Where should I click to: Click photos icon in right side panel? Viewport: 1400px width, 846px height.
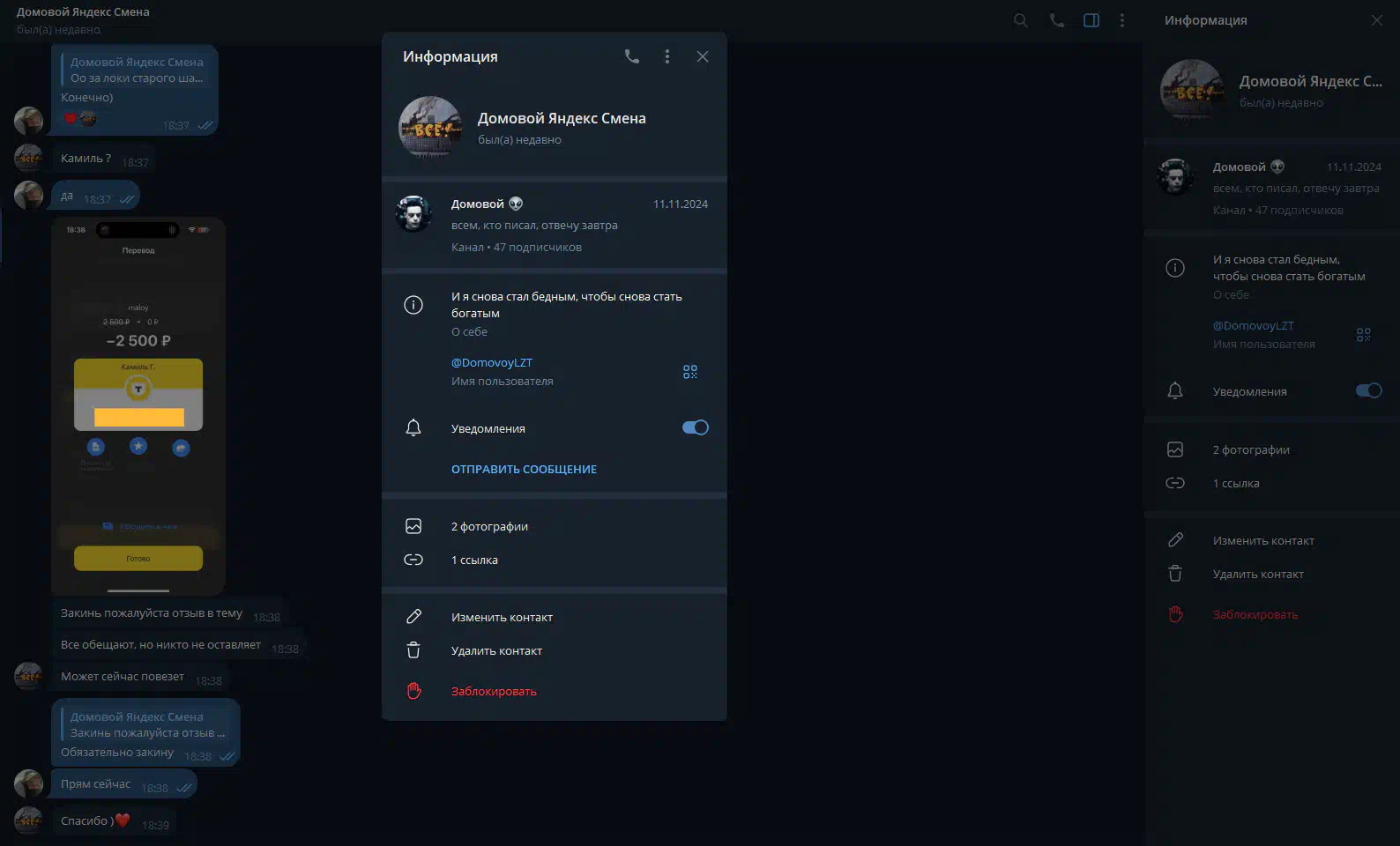point(1175,449)
